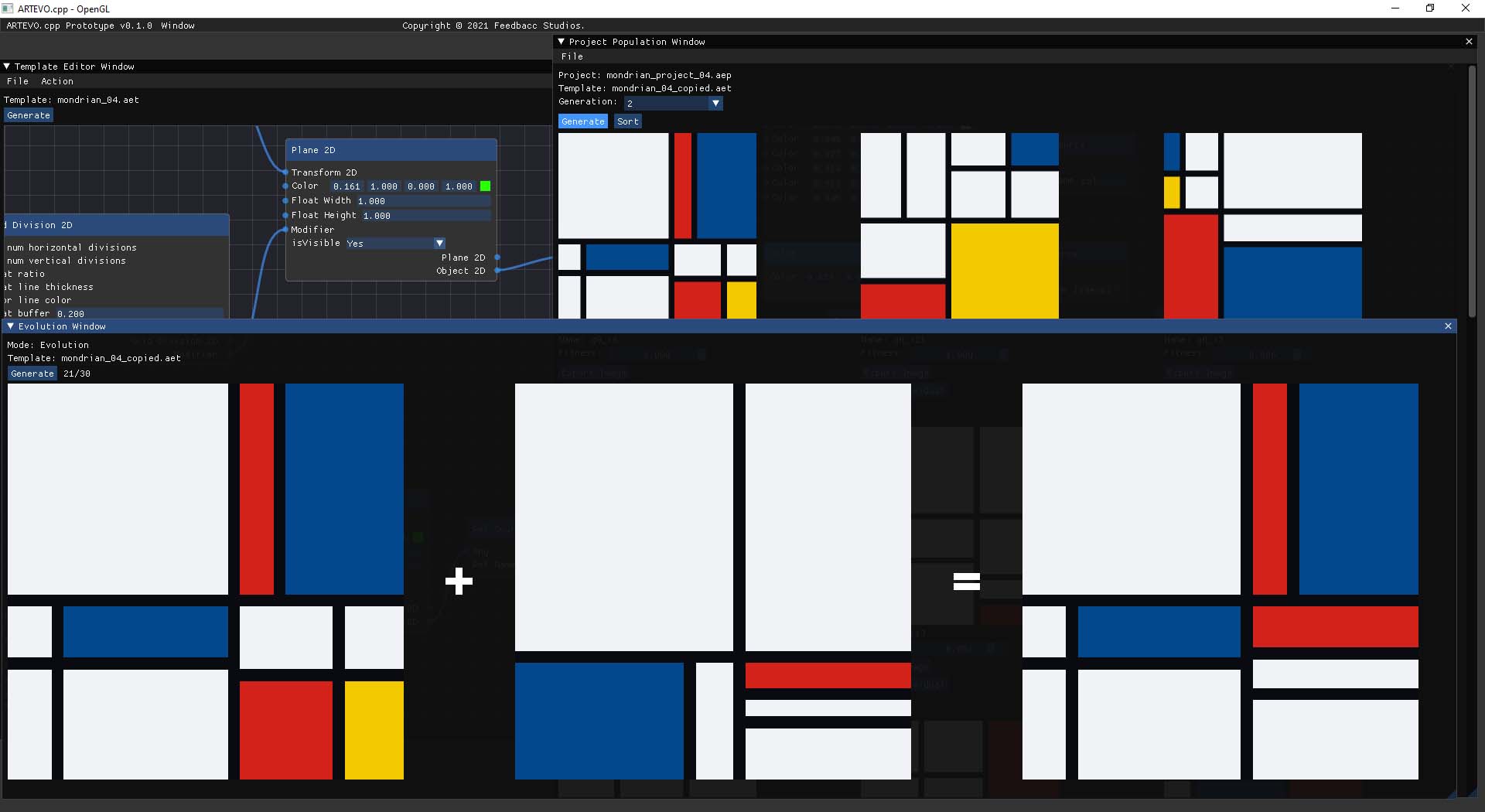Click Generate button in Template Editor Window
Image resolution: width=1485 pixels, height=812 pixels.
point(29,115)
